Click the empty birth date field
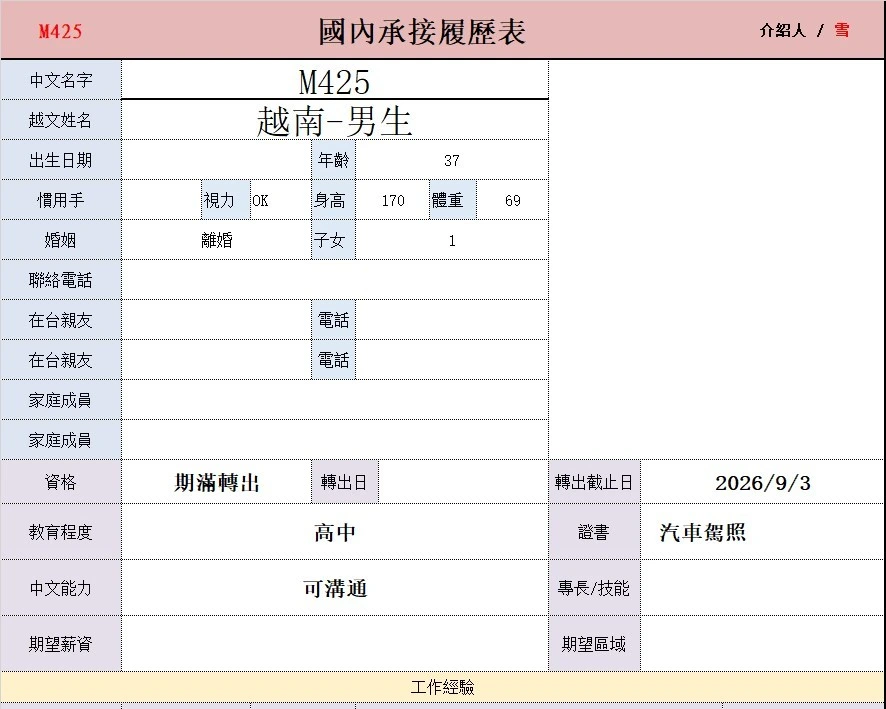 216,160
